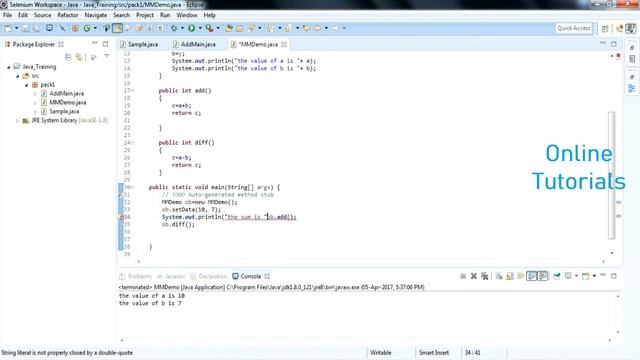Close the MMDemo.java editor tab

click(284, 44)
